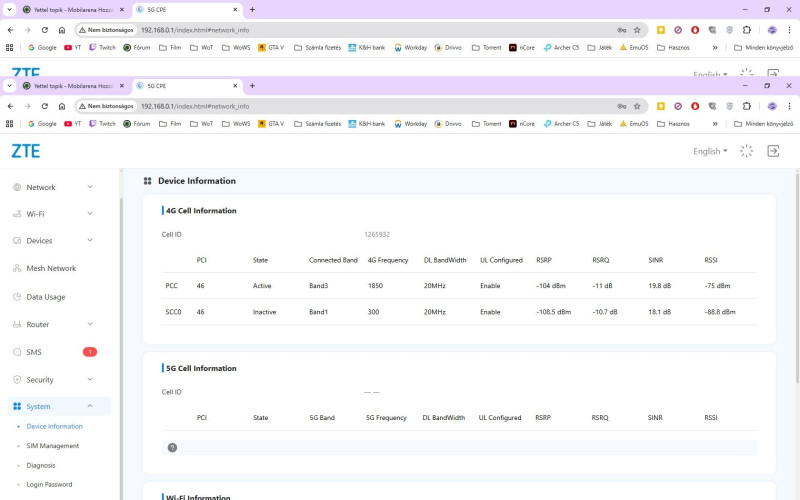Image resolution: width=800 pixels, height=500 pixels.
Task: Click the logout icon in the ZTE header
Action: pos(773,151)
